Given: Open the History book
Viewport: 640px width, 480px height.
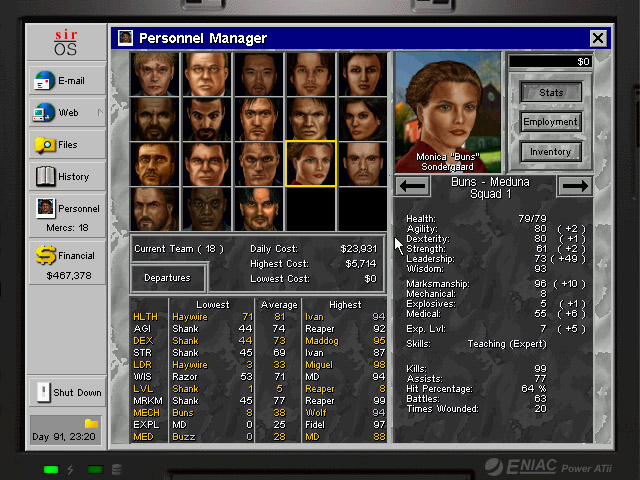Looking at the screenshot, I should pyautogui.click(x=67, y=176).
